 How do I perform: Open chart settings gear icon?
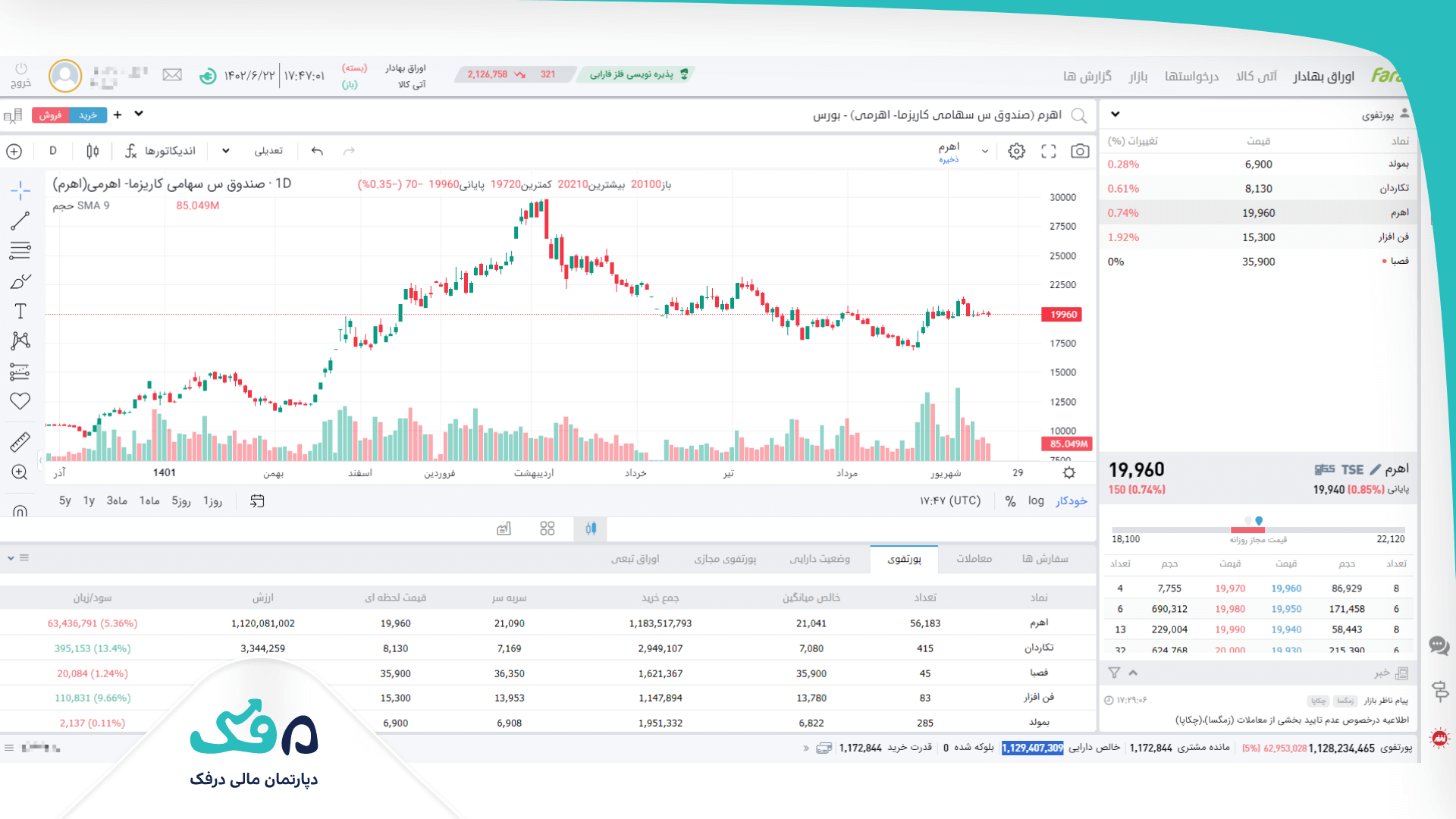point(1016,151)
